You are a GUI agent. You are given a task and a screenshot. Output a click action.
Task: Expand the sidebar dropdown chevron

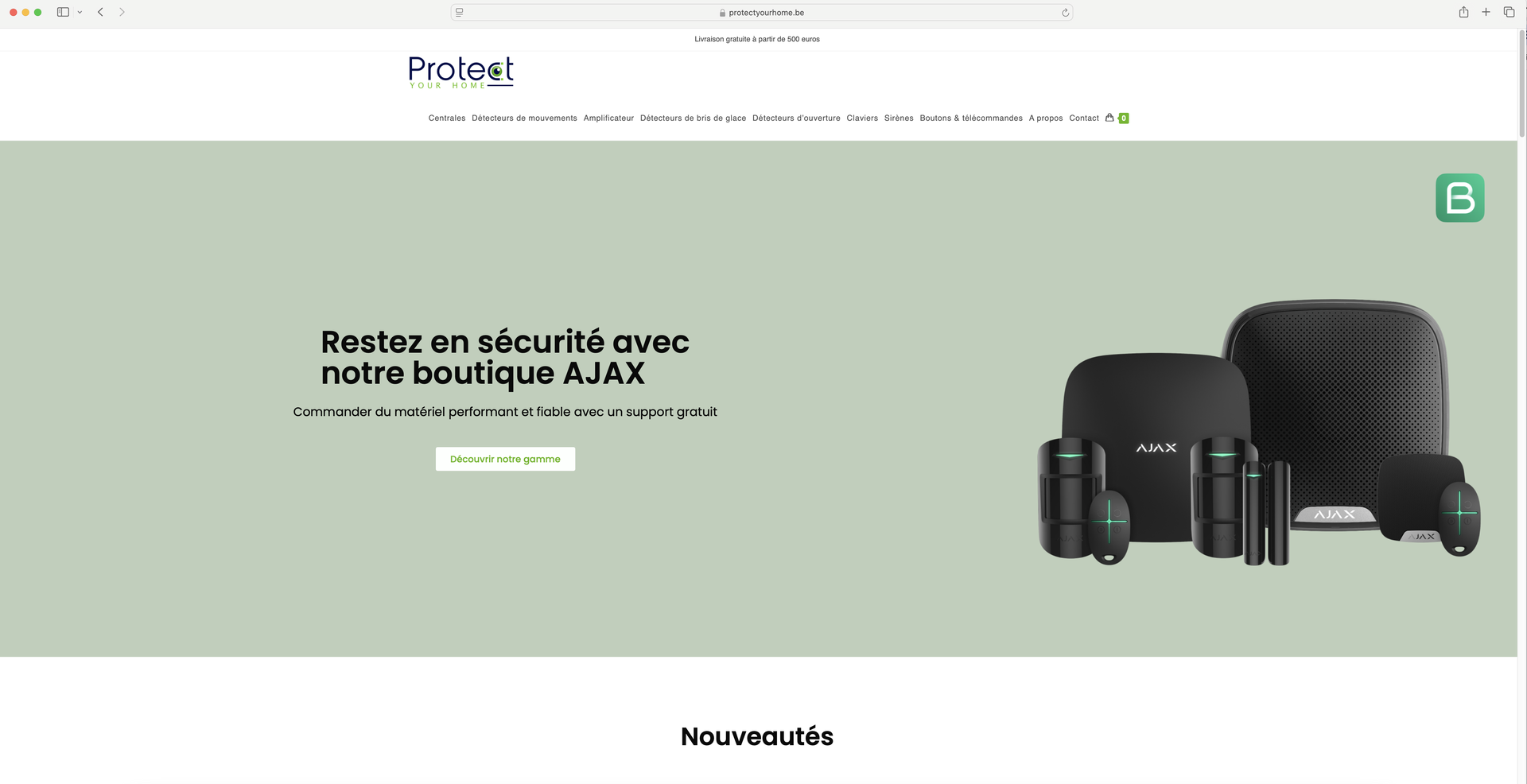[80, 12]
